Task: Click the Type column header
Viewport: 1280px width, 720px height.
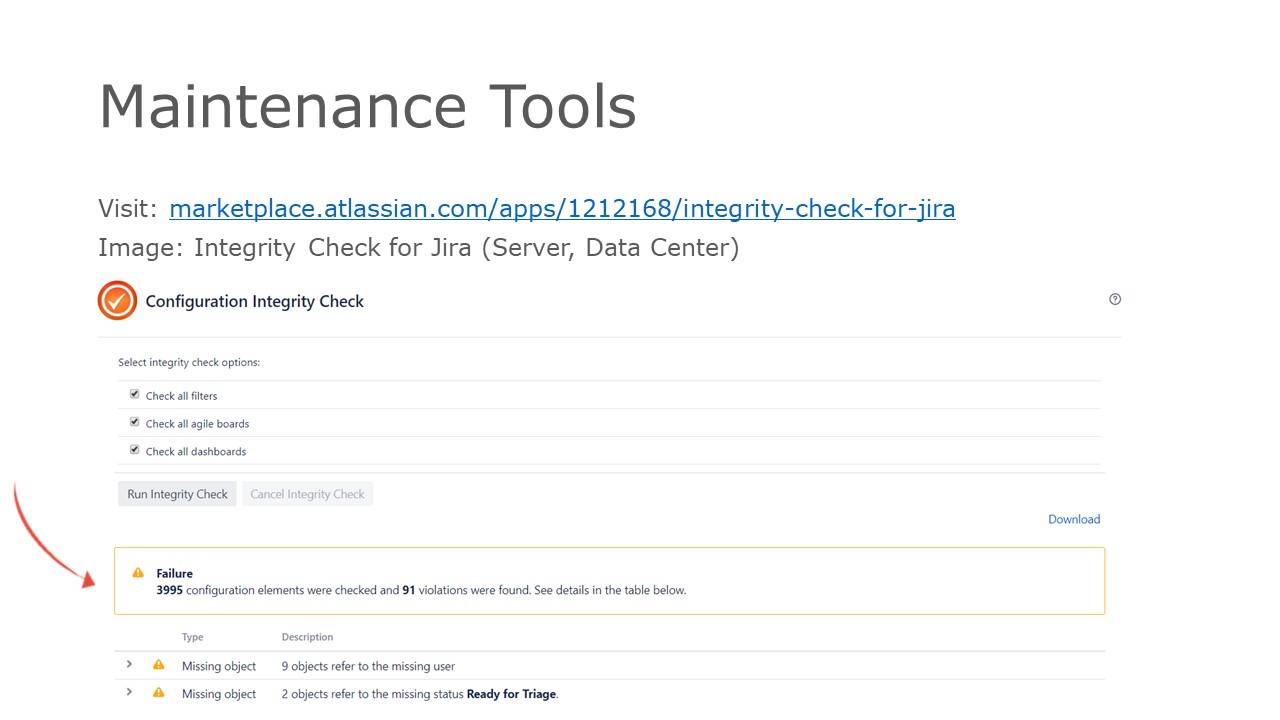Action: point(192,637)
